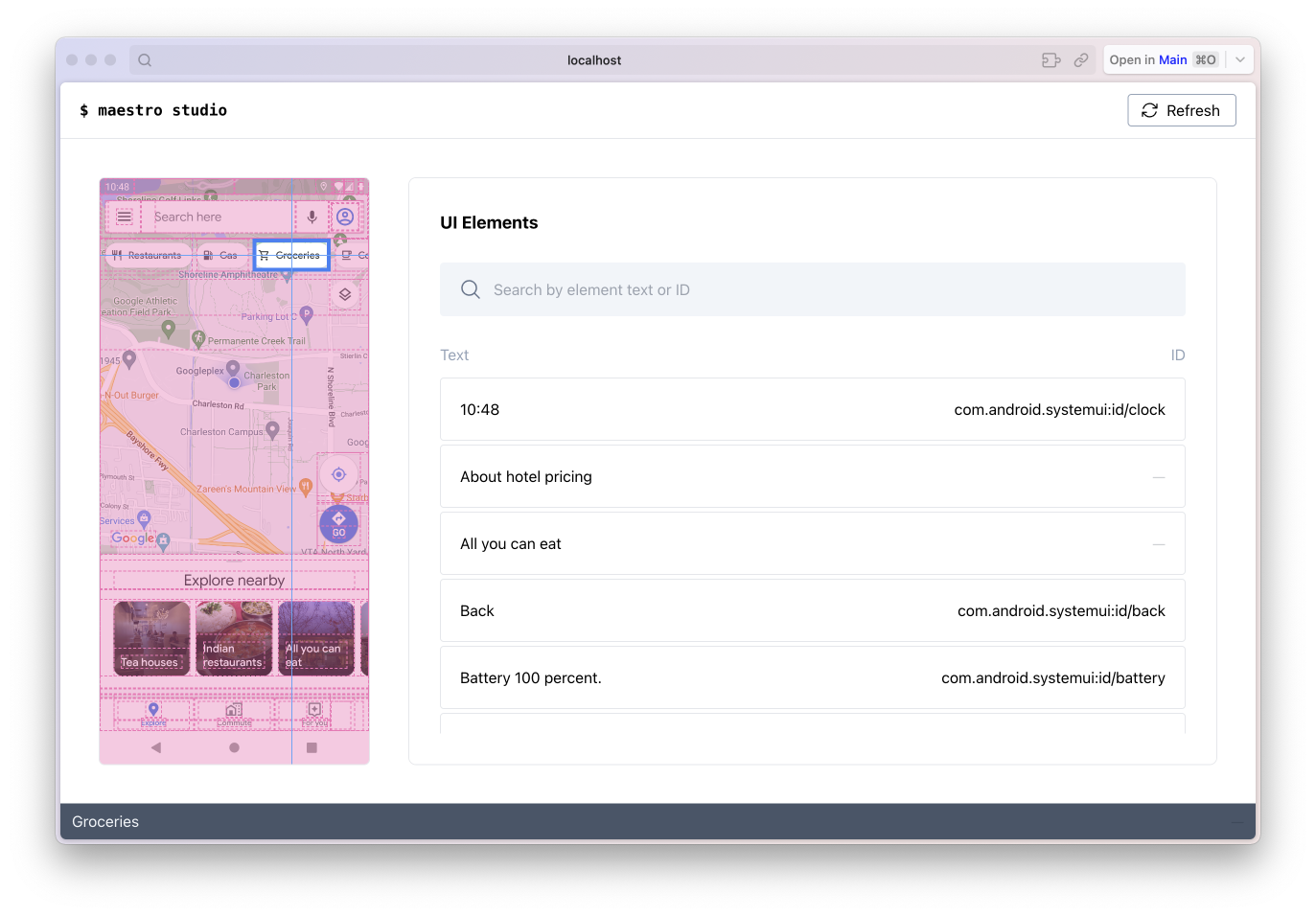
Task: Expand the Open in dropdown chevron
Action: pos(1240,59)
